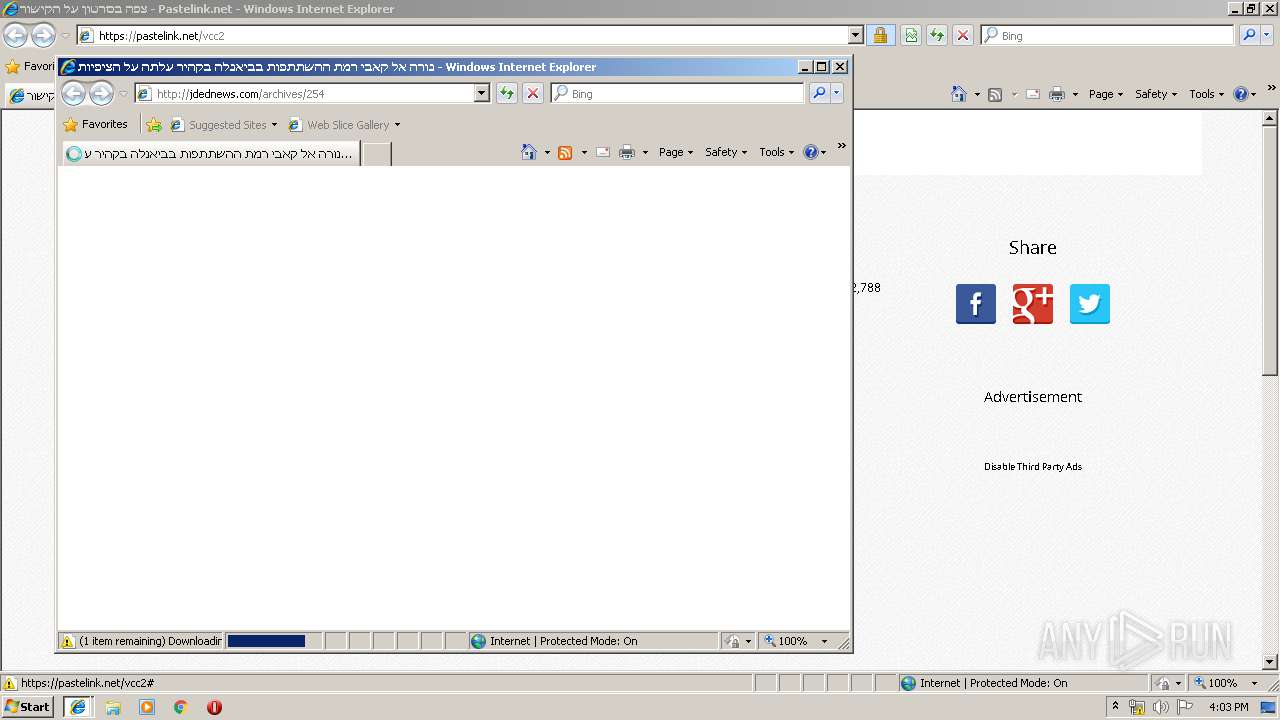The image size is (1280, 720).
Task: Select the loading Hebrew page tab in popup
Action: coord(210,154)
